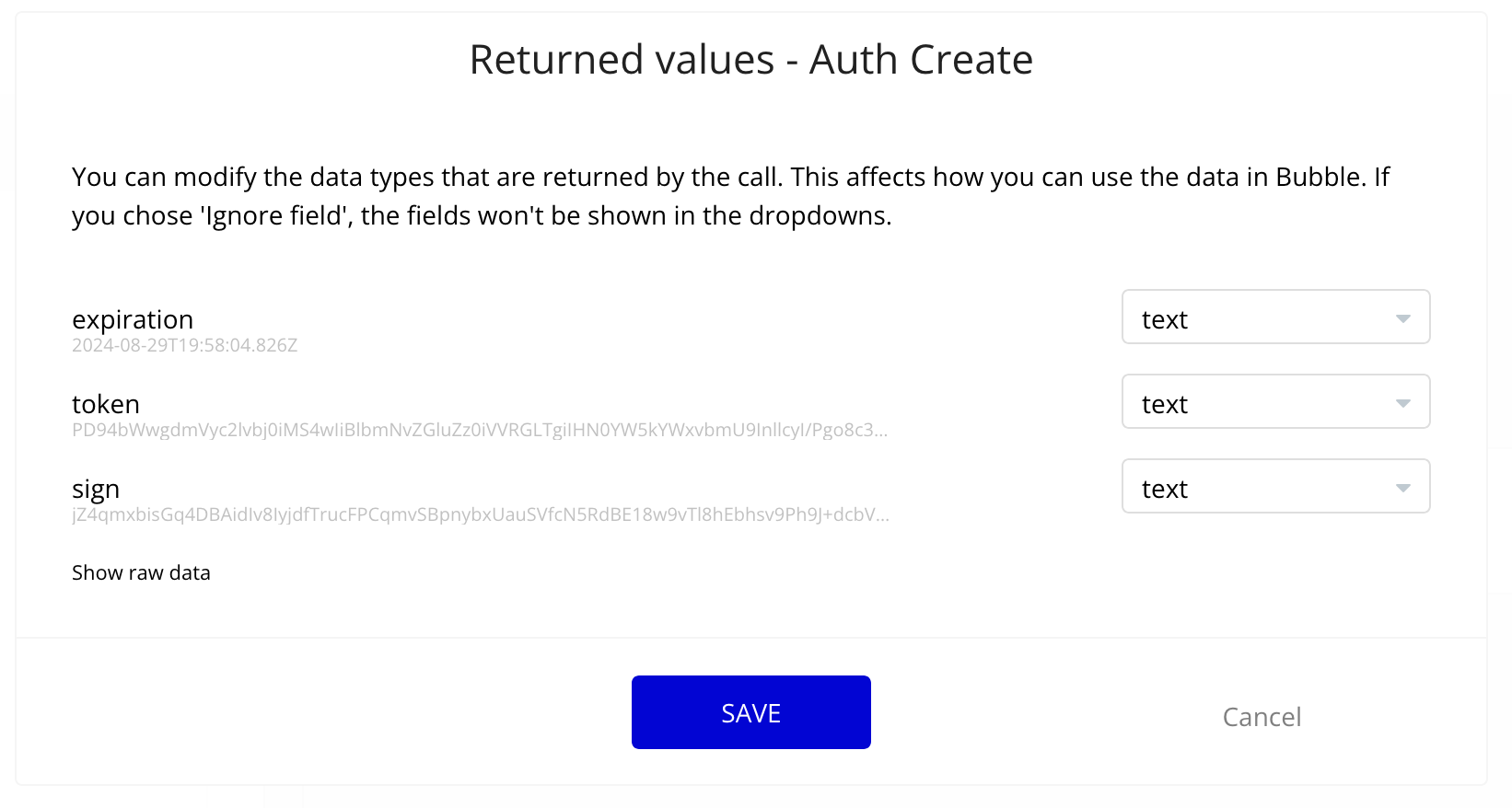
Task: Open the expiration data type dropdown
Action: click(1274, 317)
